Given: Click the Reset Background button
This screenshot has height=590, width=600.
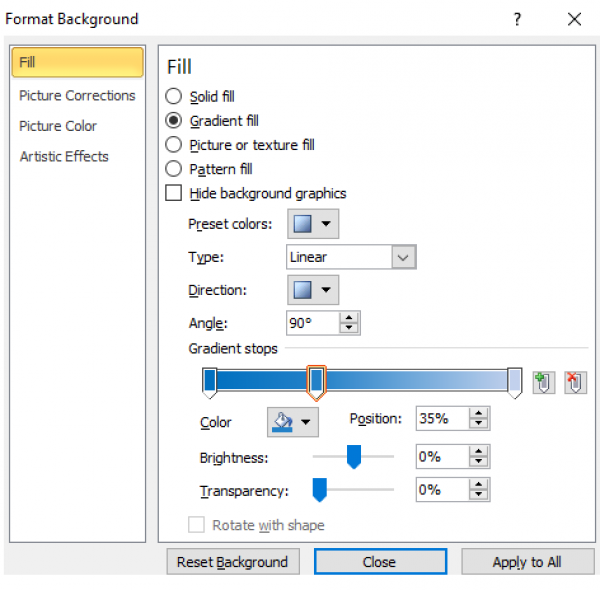Looking at the screenshot, I should 233,562.
